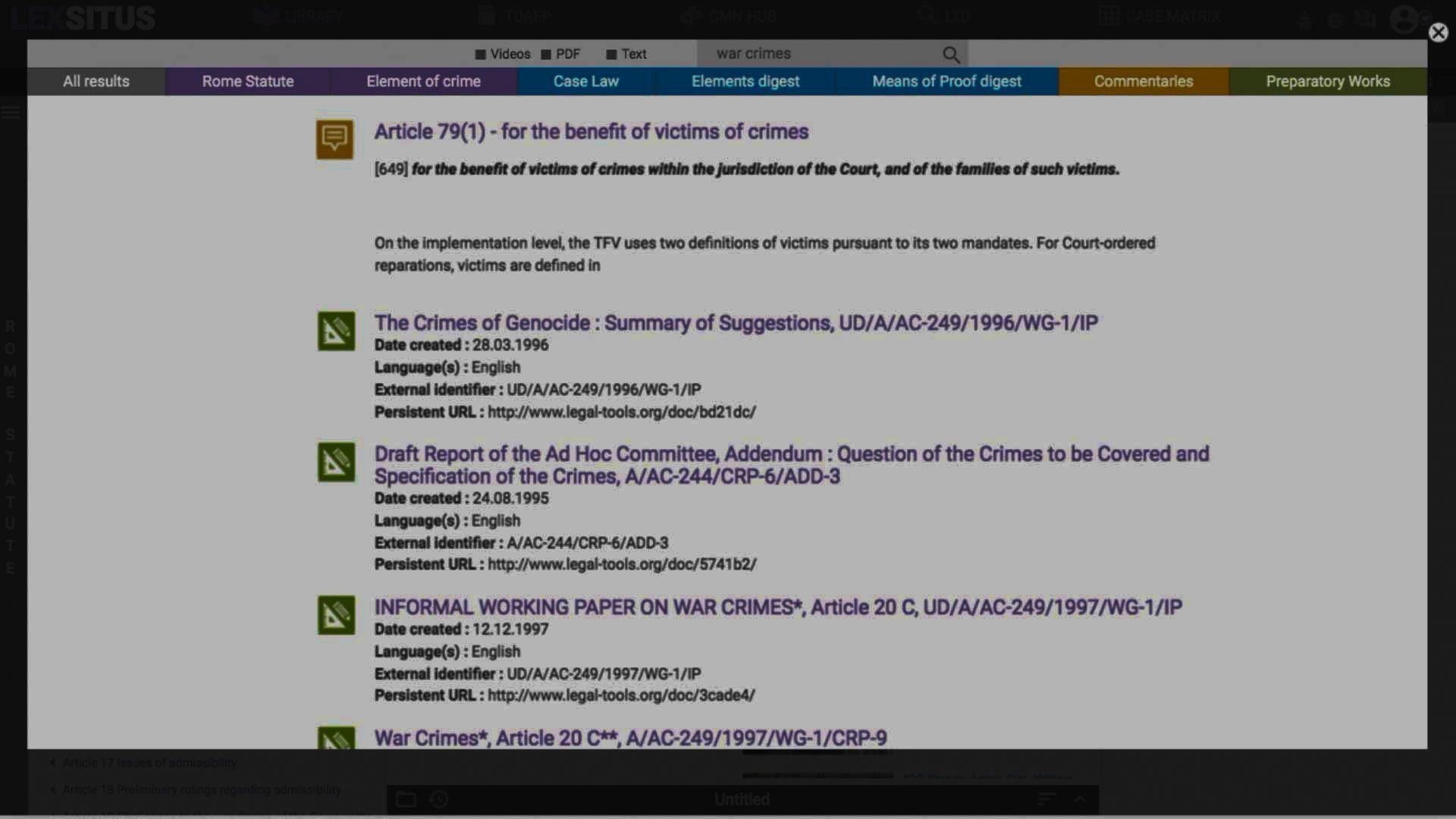Expand the Untitled bottom panel chevron
Screen dimensions: 1456x819
[x=1080, y=799]
